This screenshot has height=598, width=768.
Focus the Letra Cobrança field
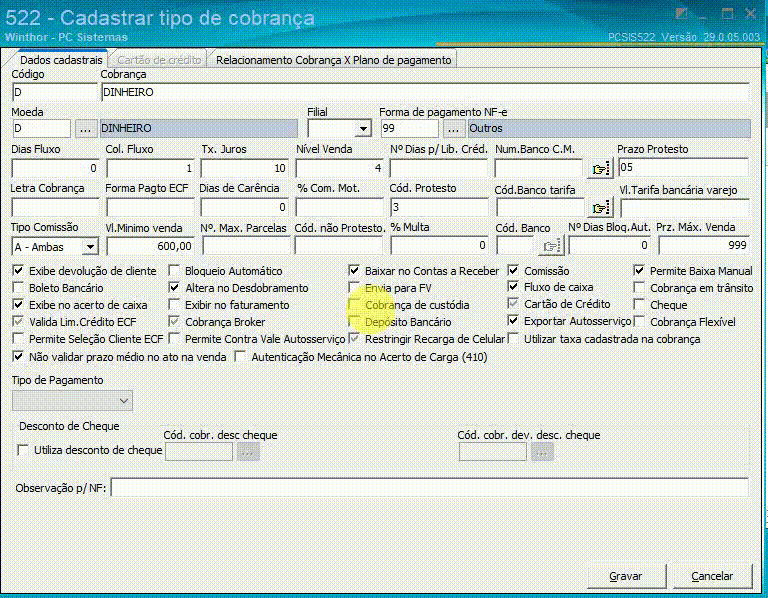(x=55, y=207)
